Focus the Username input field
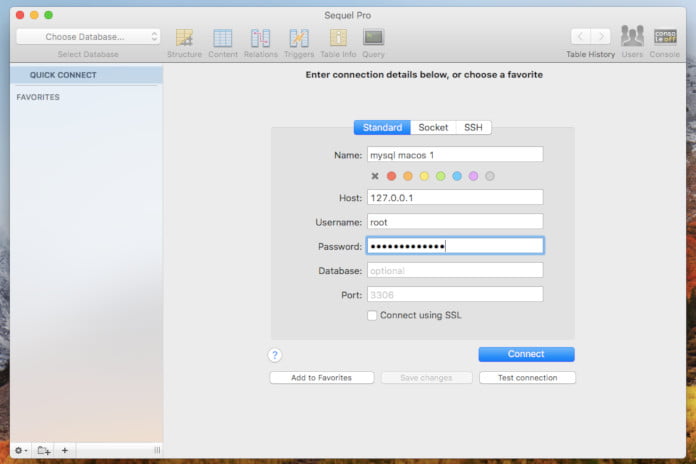 click(x=455, y=222)
